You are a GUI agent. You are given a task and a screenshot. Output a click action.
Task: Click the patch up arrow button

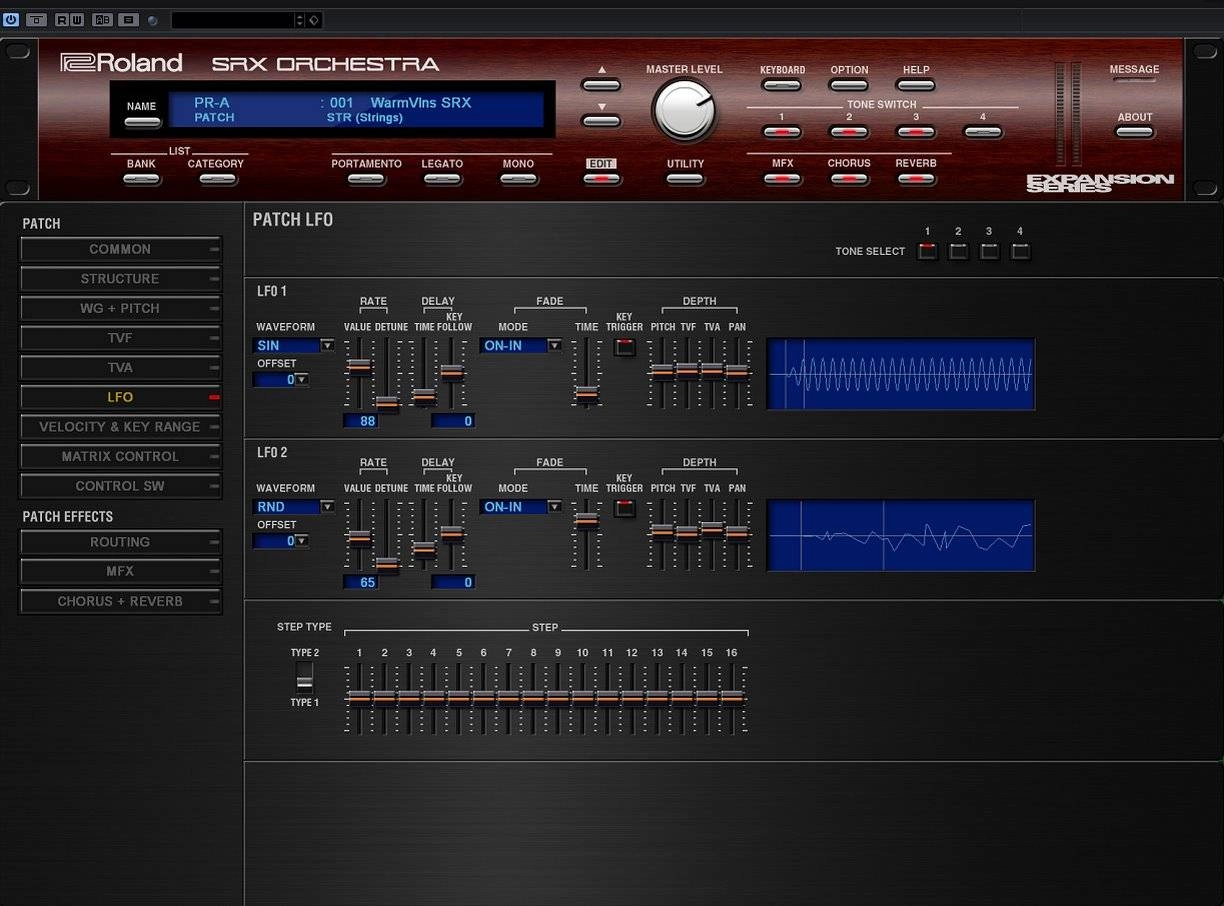tap(601, 85)
